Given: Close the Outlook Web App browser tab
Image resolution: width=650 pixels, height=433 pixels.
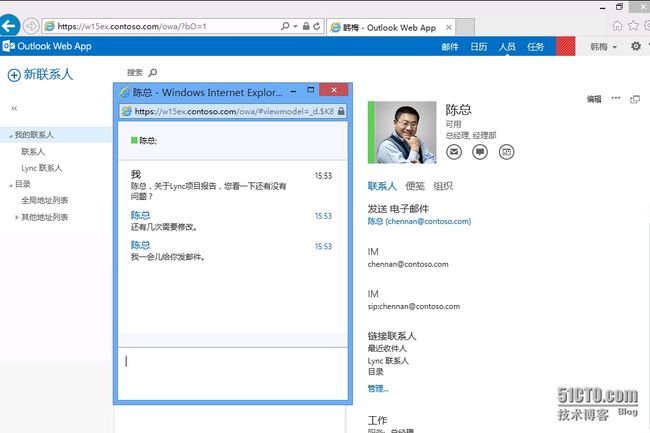Looking at the screenshot, I should (x=449, y=28).
